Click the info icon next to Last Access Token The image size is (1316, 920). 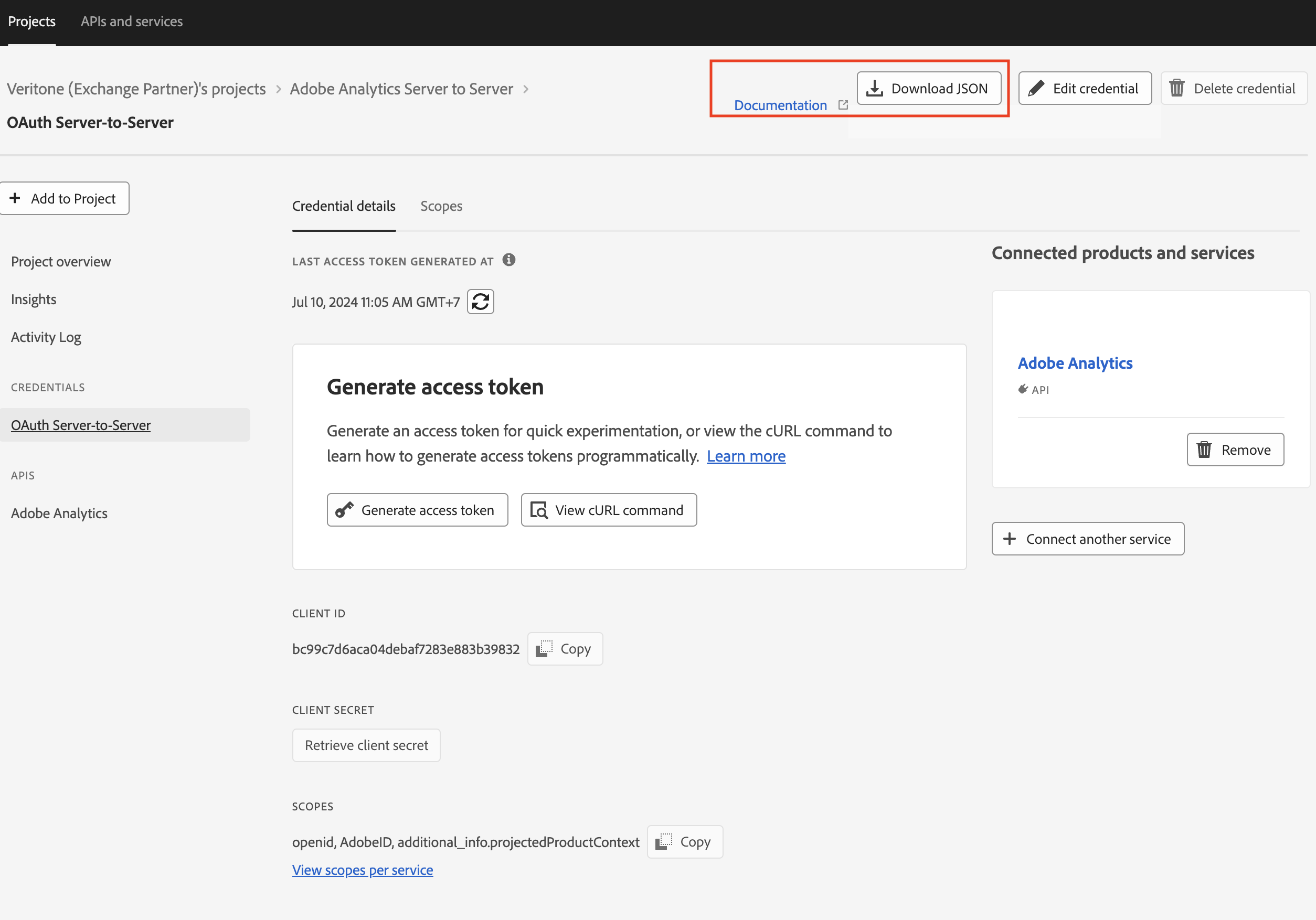pyautogui.click(x=508, y=260)
